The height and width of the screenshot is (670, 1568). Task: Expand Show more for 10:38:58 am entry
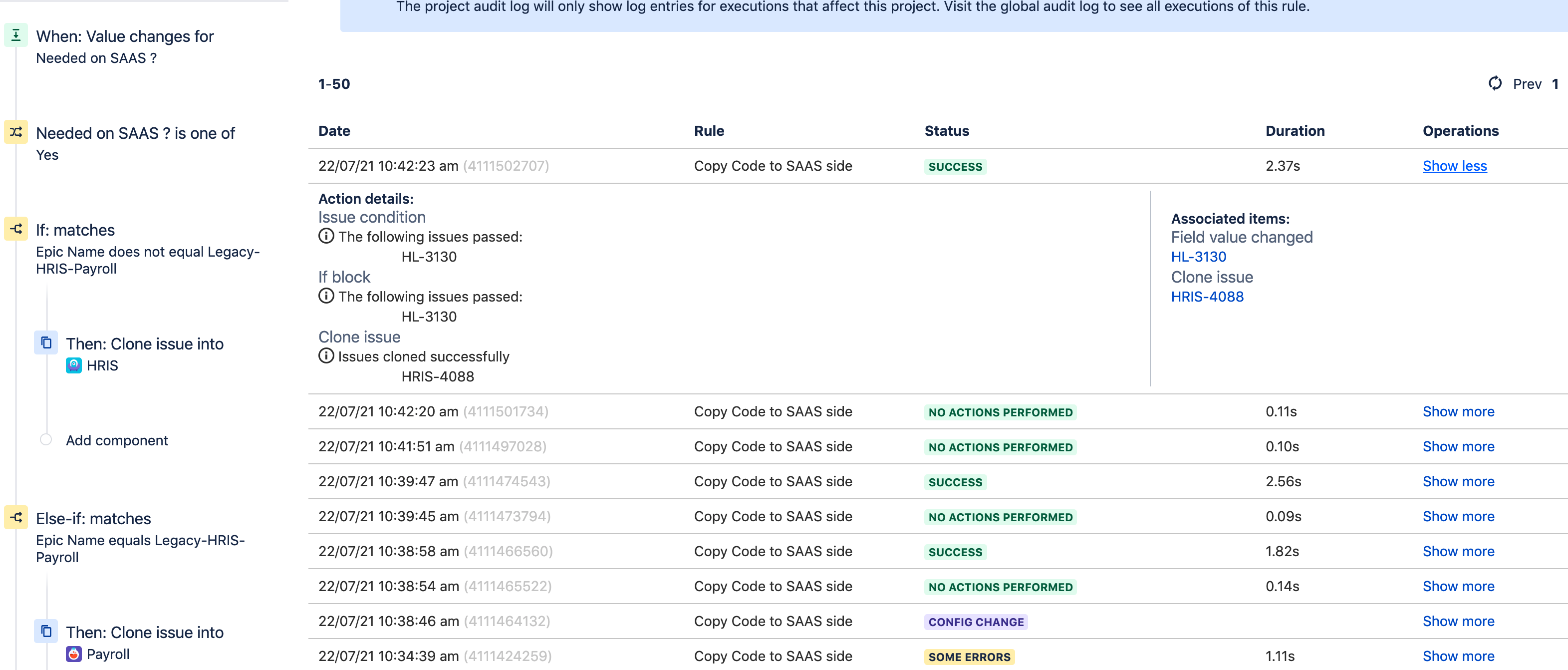pyautogui.click(x=1458, y=551)
